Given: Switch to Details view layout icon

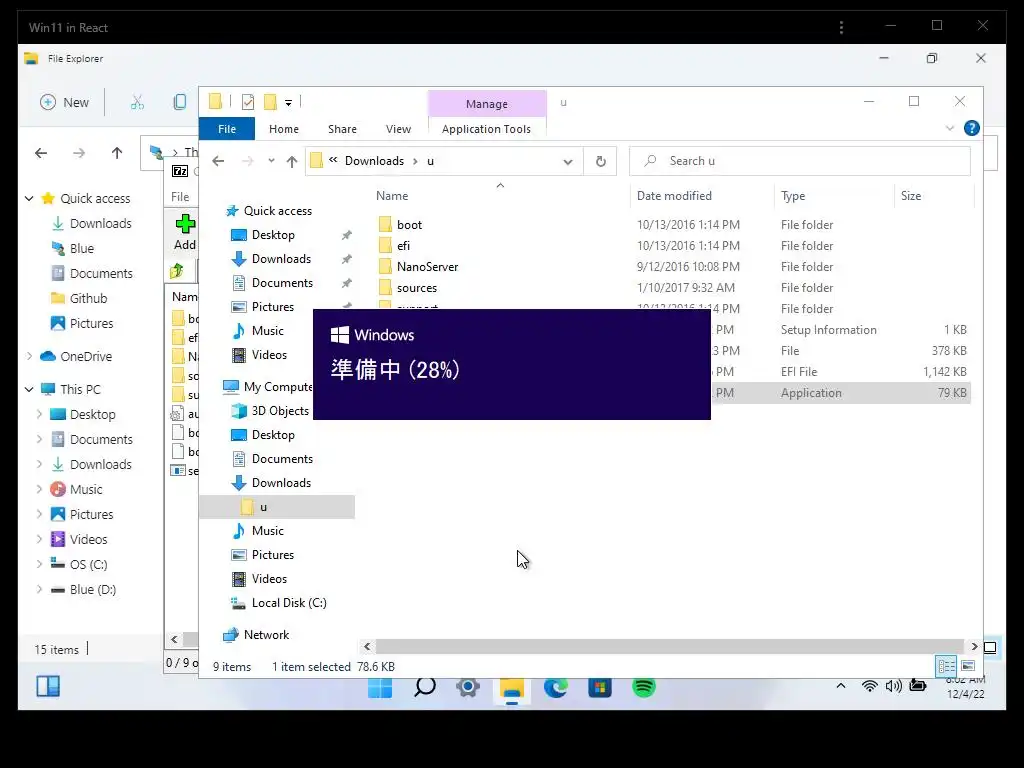Looking at the screenshot, I should click(946, 665).
